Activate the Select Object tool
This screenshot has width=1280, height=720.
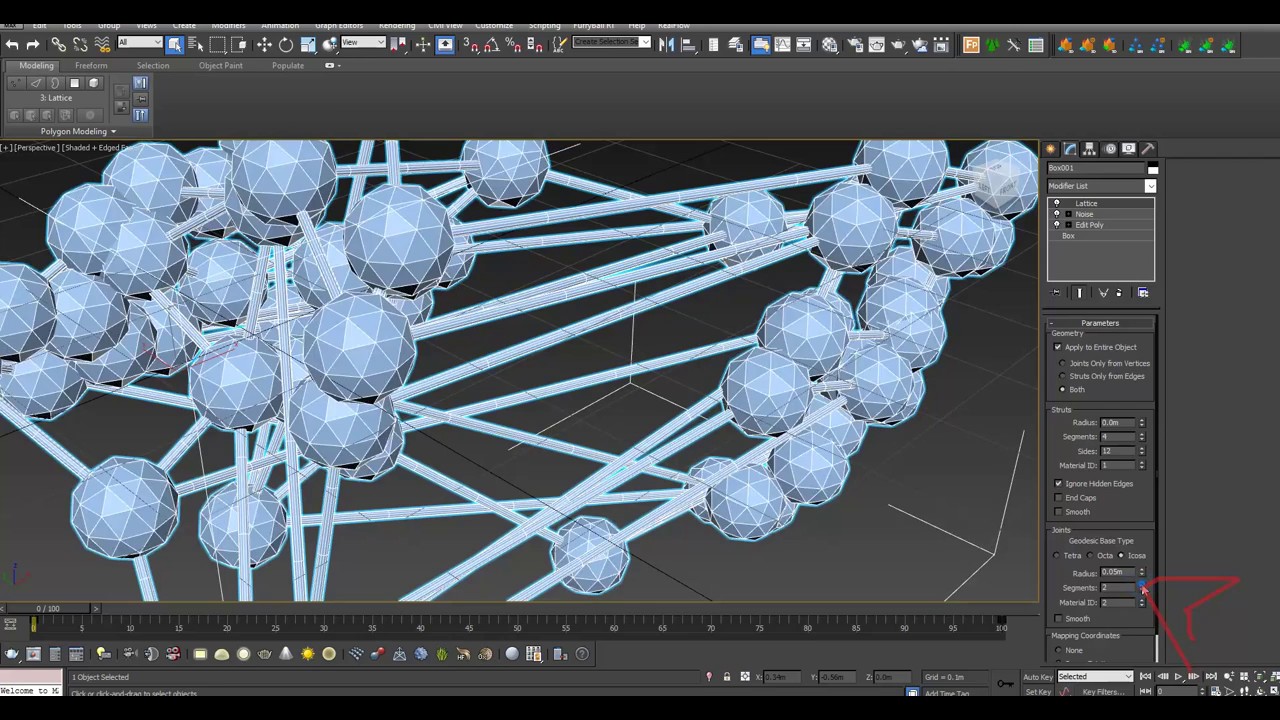pyautogui.click(x=175, y=45)
